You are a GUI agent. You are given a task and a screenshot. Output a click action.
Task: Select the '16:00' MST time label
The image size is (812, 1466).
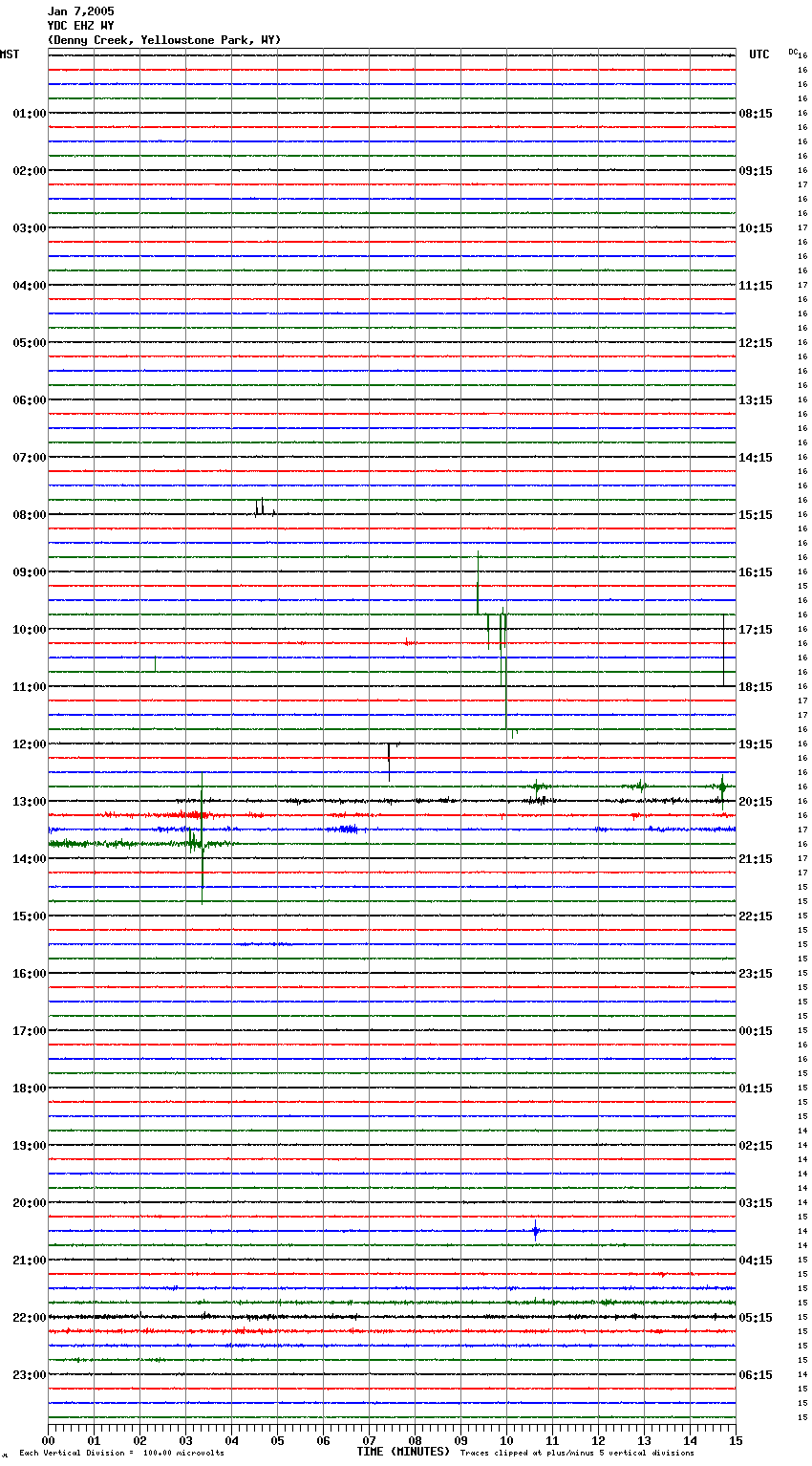coord(30,974)
